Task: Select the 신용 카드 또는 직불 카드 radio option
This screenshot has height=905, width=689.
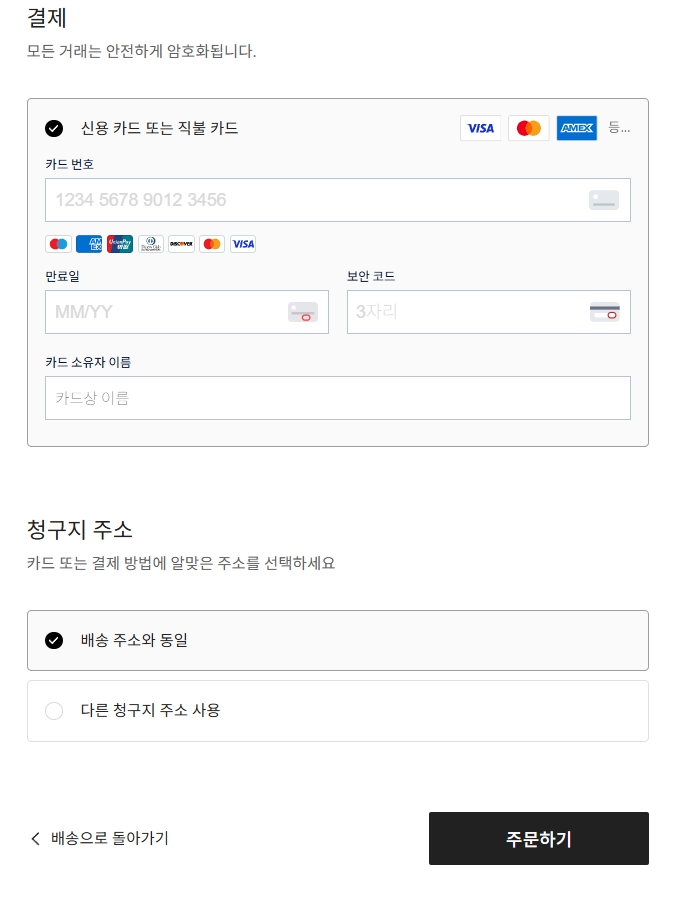Action: 54,128
